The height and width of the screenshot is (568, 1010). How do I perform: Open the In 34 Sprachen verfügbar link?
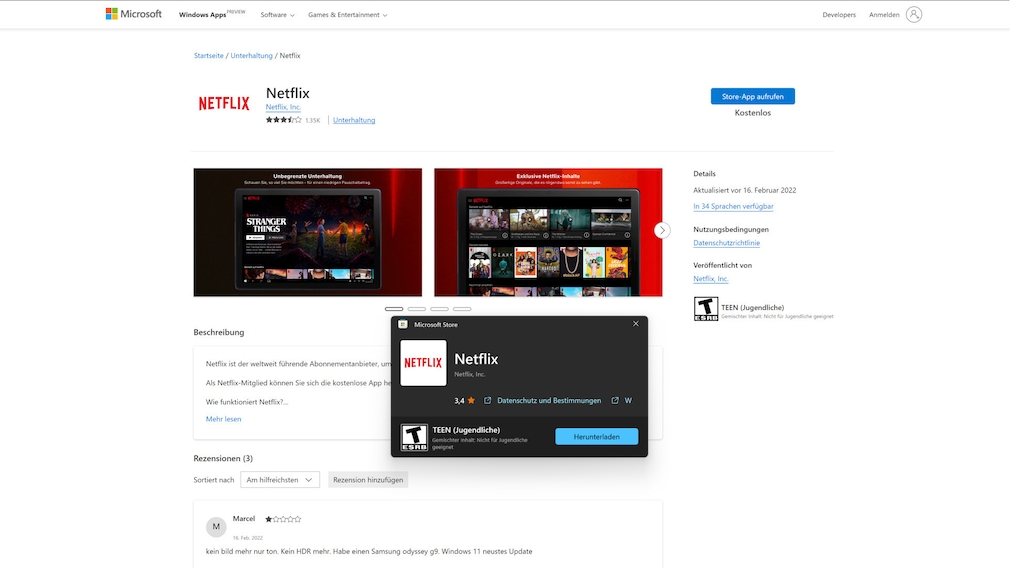(733, 206)
